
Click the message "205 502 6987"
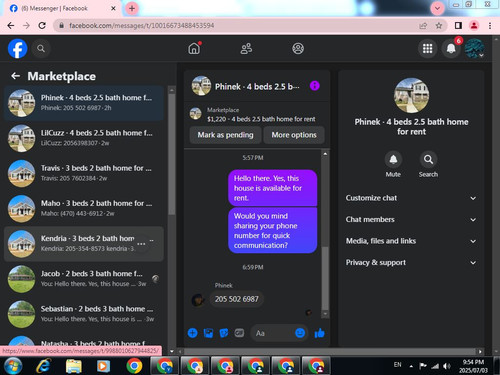(236, 299)
